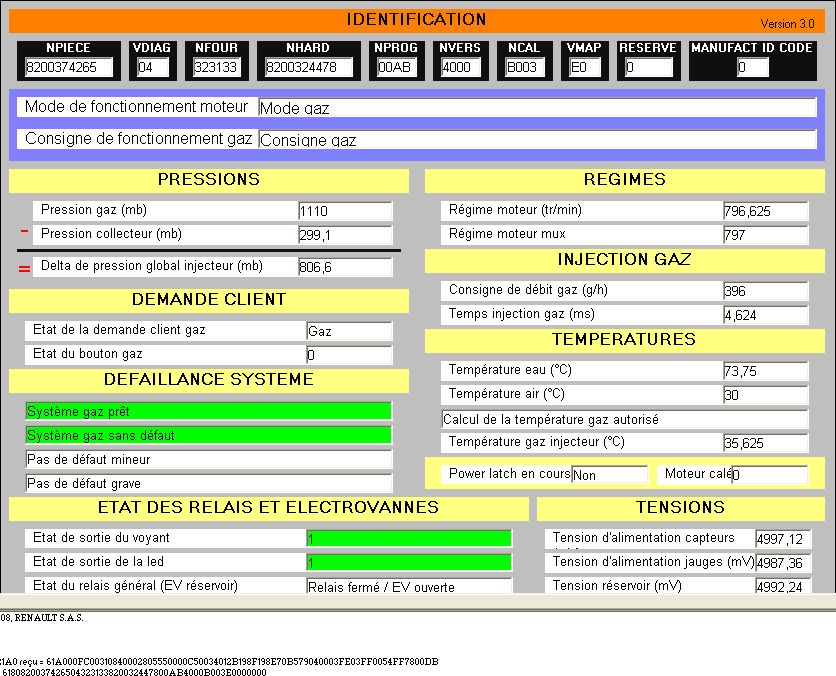Select the green Système gaz sans défaut bar
Viewport: 836px width, 676px height.
coord(208,435)
